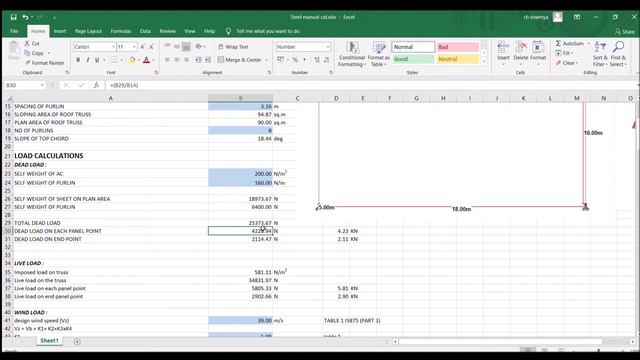Screen dimensions: 640x360
Task: Switch to the Insert tab
Action: pyautogui.click(x=60, y=31)
